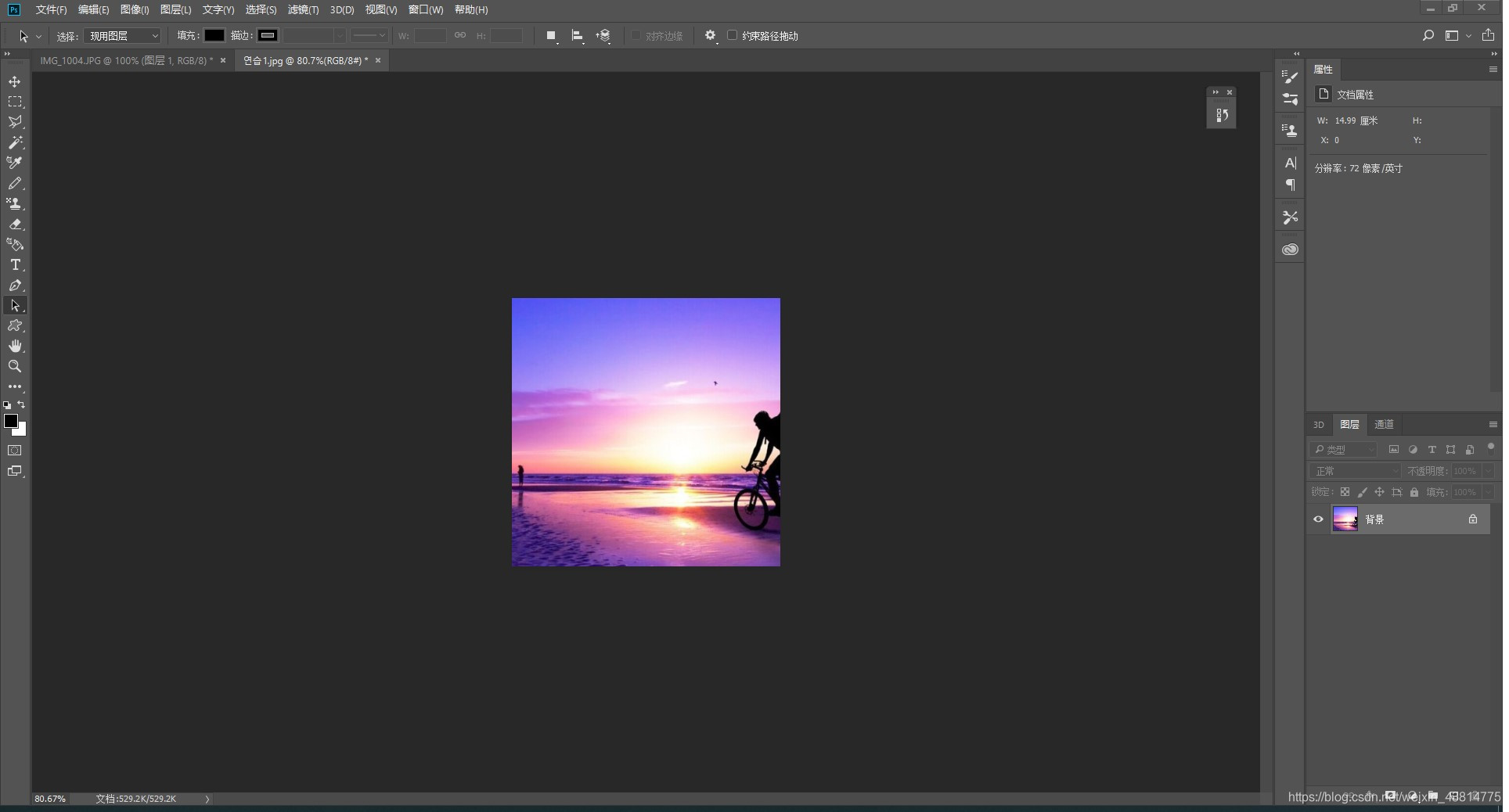
Task: Open the 正常 blend mode dropdown
Action: [x=1356, y=471]
